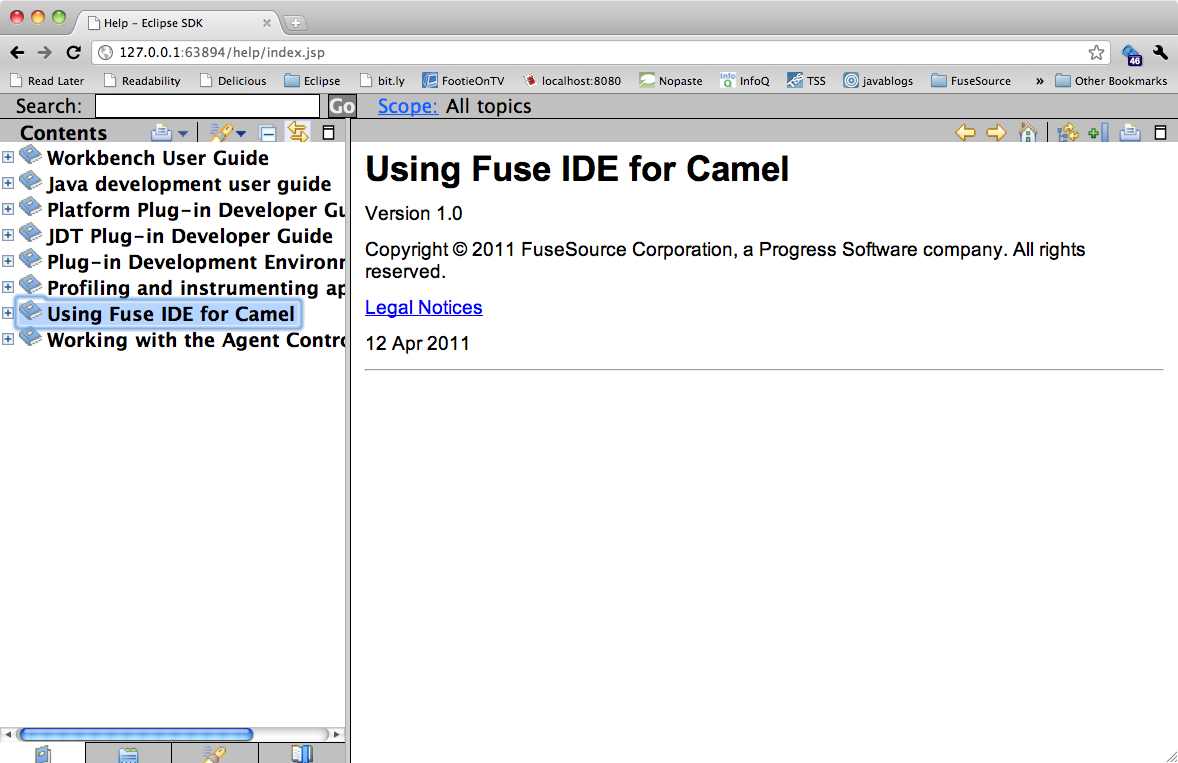
Task: Switch to the Search Results tab at bottom
Action: [215, 753]
